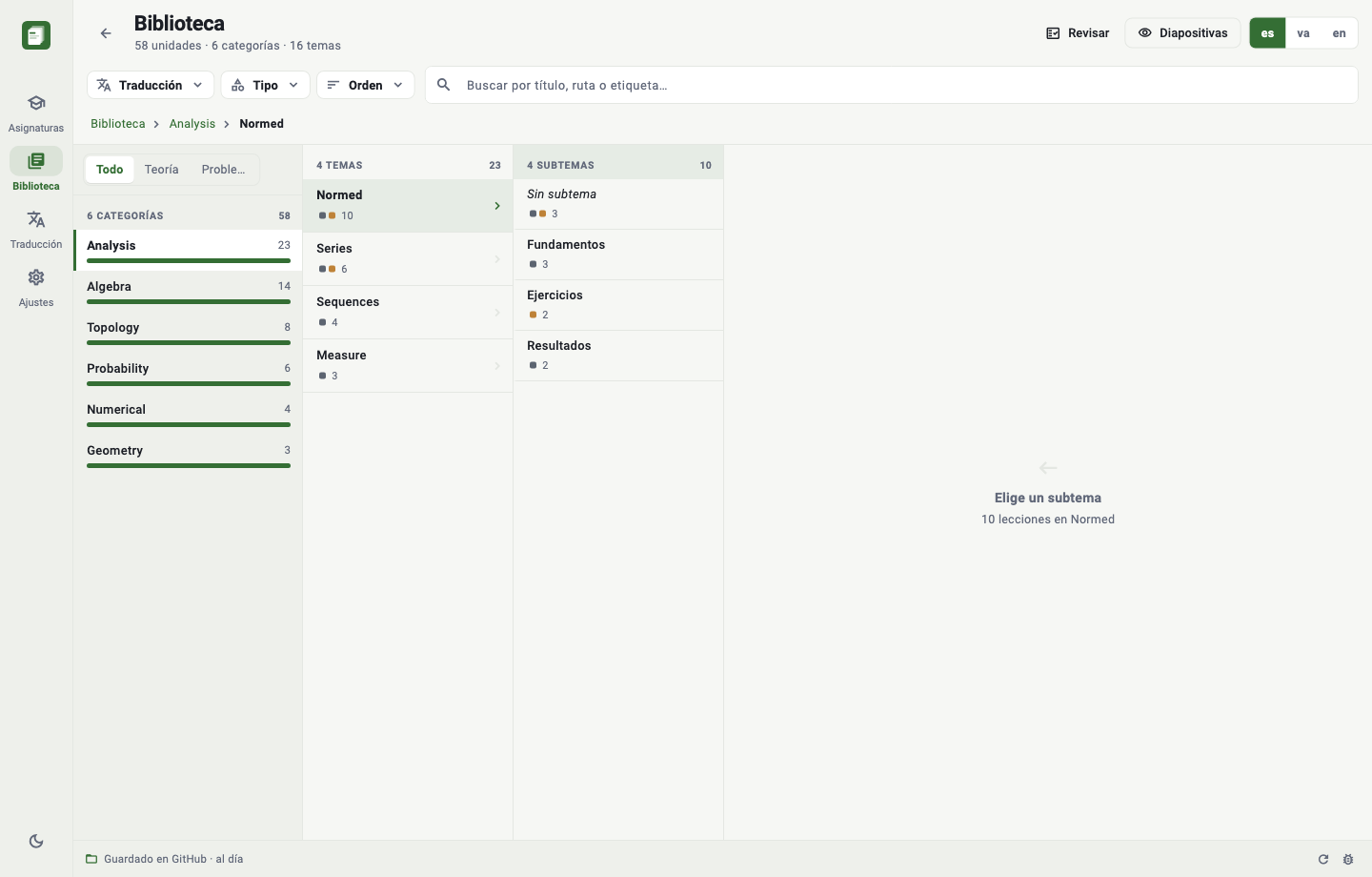The height and width of the screenshot is (877, 1372).
Task: Switch to the Proble… tab
Action: click(224, 170)
